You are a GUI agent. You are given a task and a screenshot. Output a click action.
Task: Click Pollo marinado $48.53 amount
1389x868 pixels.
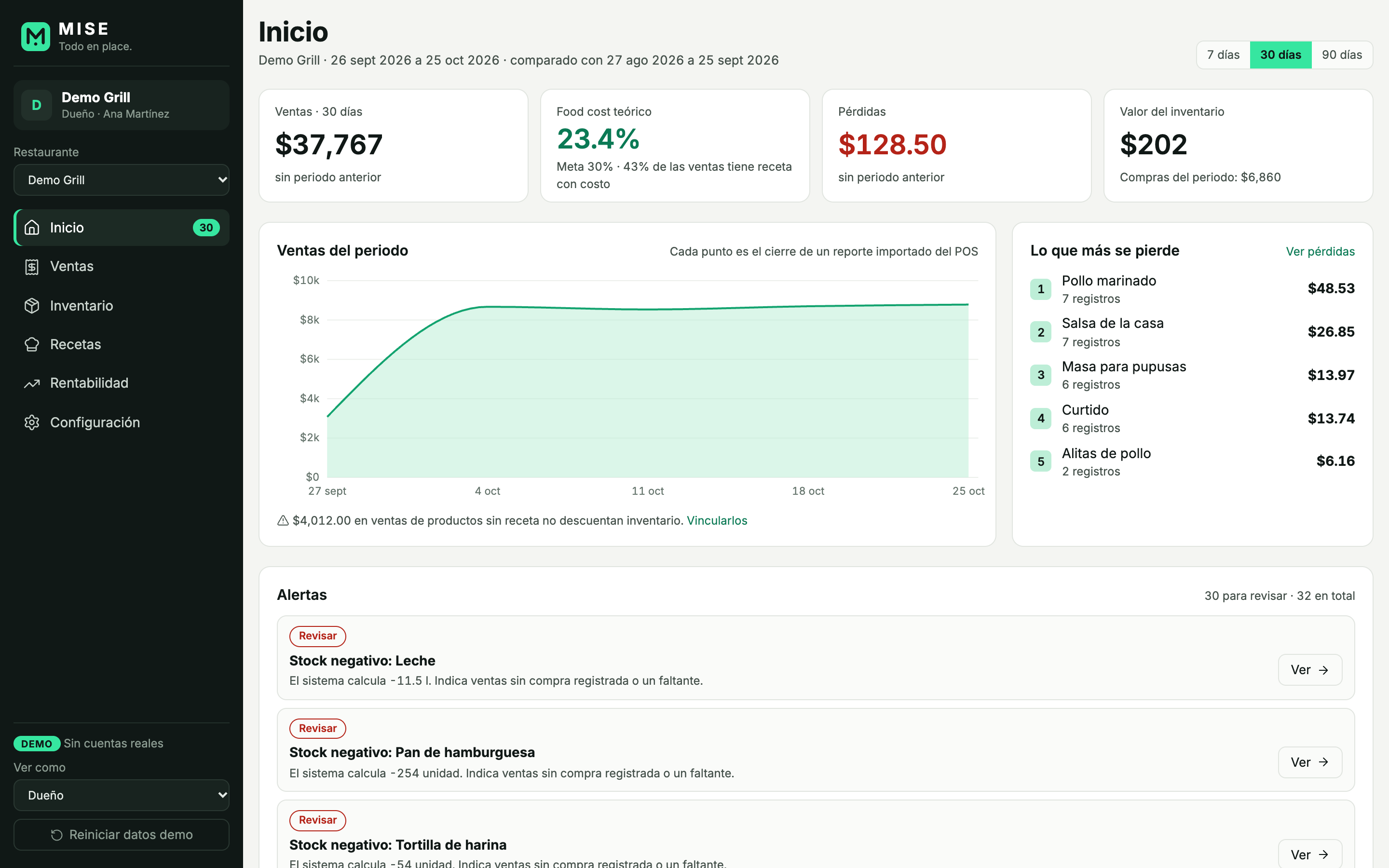[x=1331, y=289]
